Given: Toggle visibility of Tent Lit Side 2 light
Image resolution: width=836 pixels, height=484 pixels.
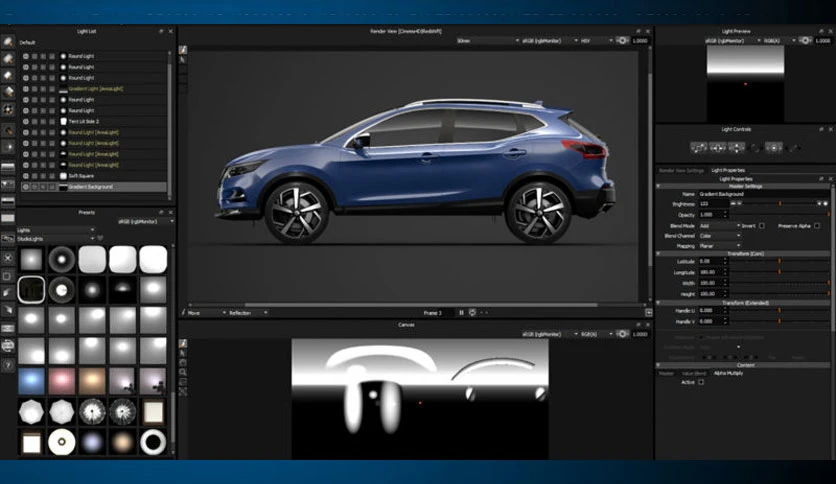Looking at the screenshot, I should 25,122.
